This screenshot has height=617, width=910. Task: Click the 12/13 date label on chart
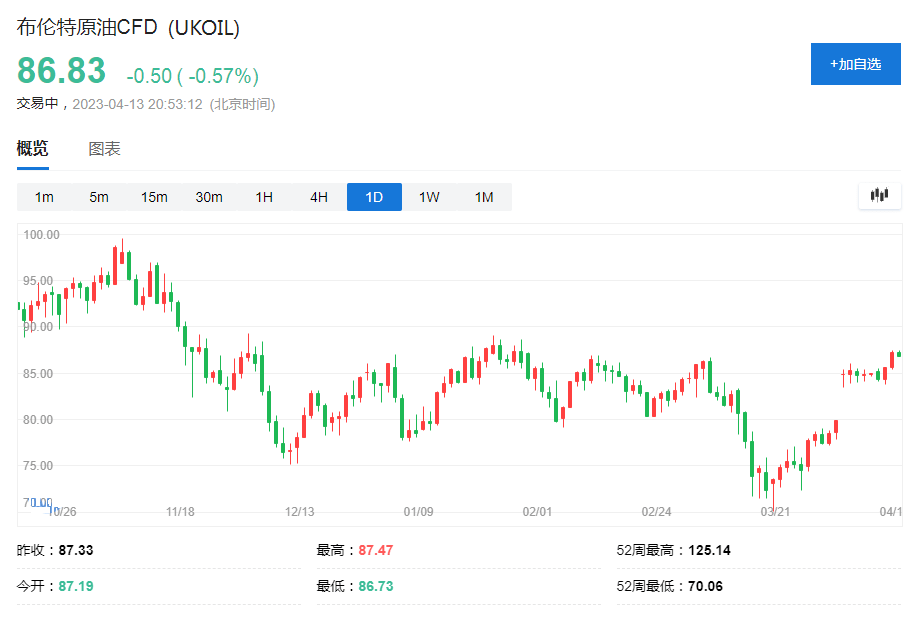coord(299,512)
